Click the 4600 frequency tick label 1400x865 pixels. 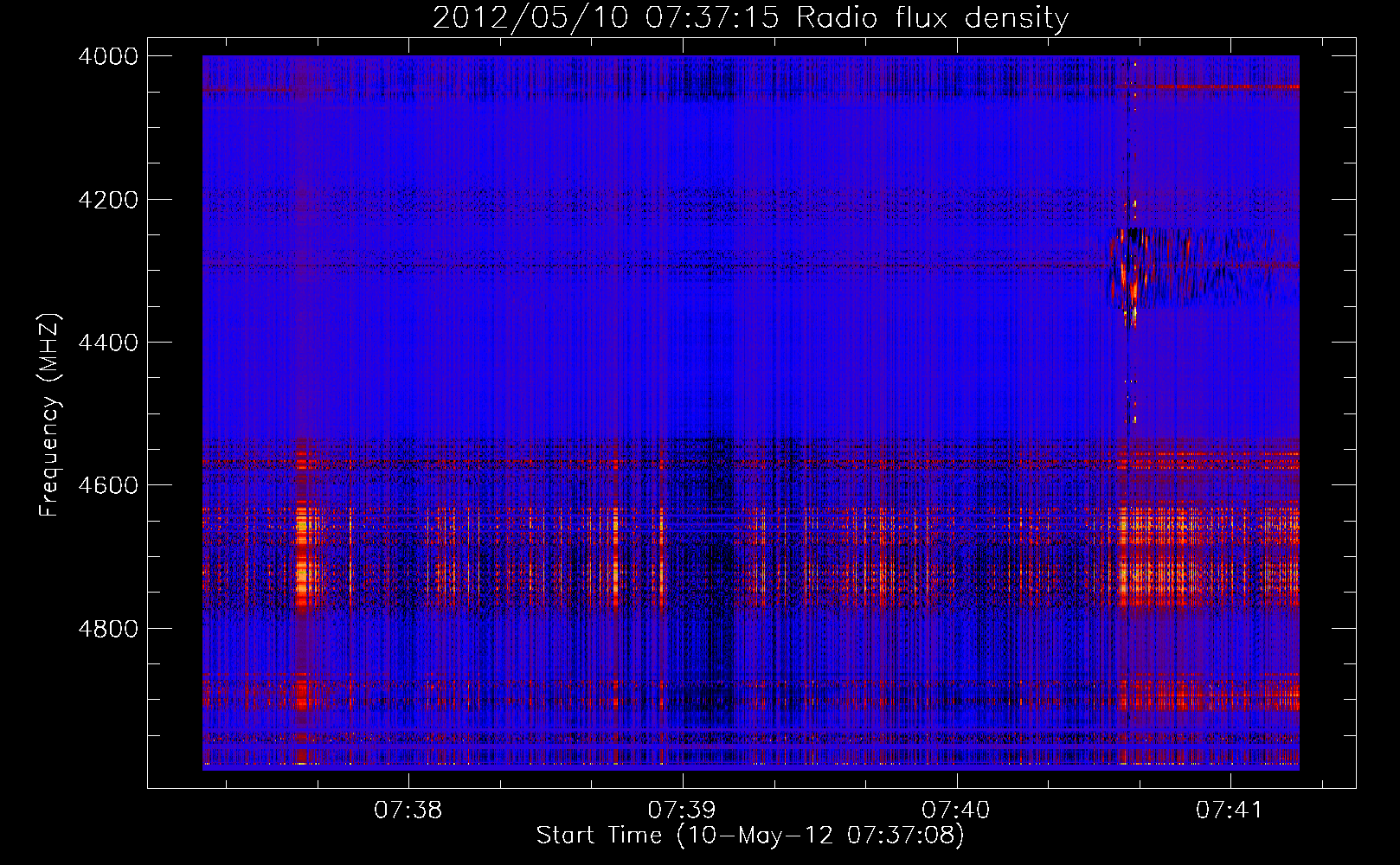[x=108, y=485]
